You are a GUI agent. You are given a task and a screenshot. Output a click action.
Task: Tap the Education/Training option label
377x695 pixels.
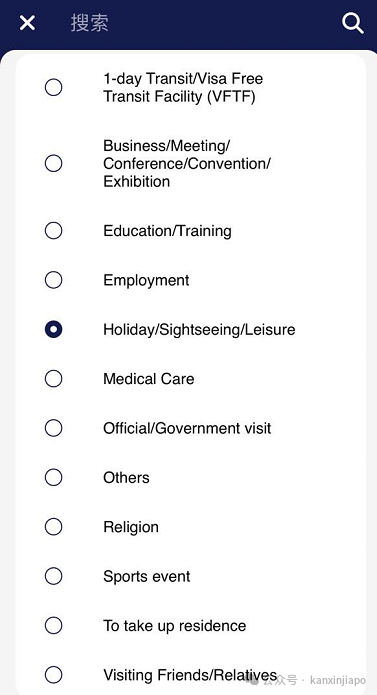[167, 231]
